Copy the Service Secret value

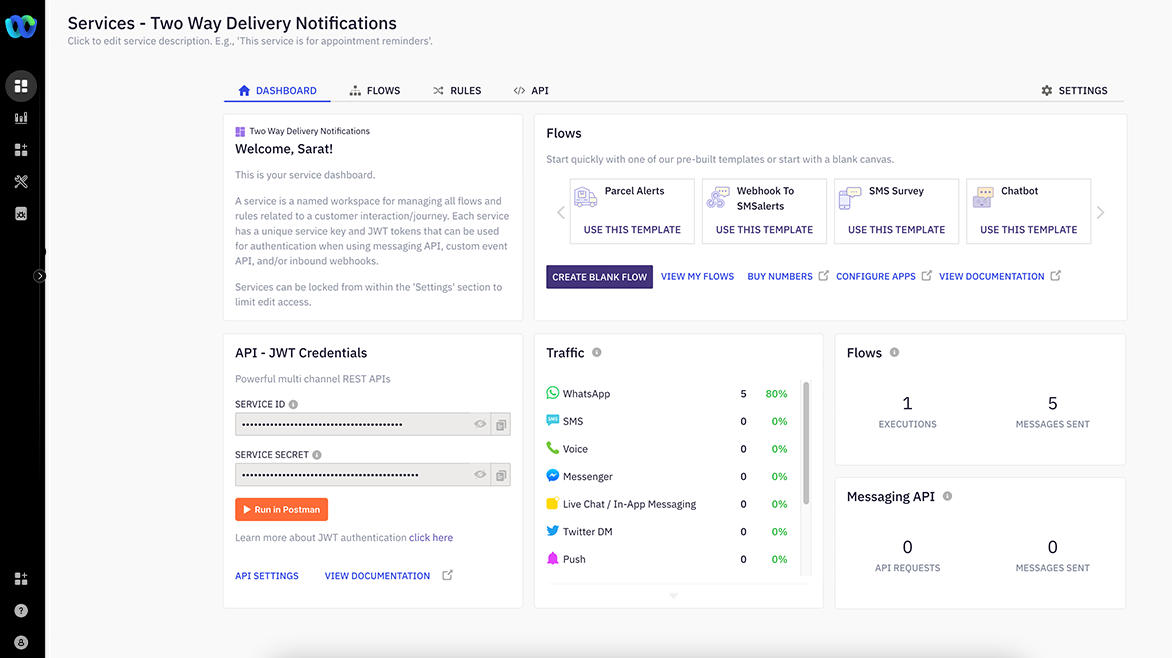point(501,475)
